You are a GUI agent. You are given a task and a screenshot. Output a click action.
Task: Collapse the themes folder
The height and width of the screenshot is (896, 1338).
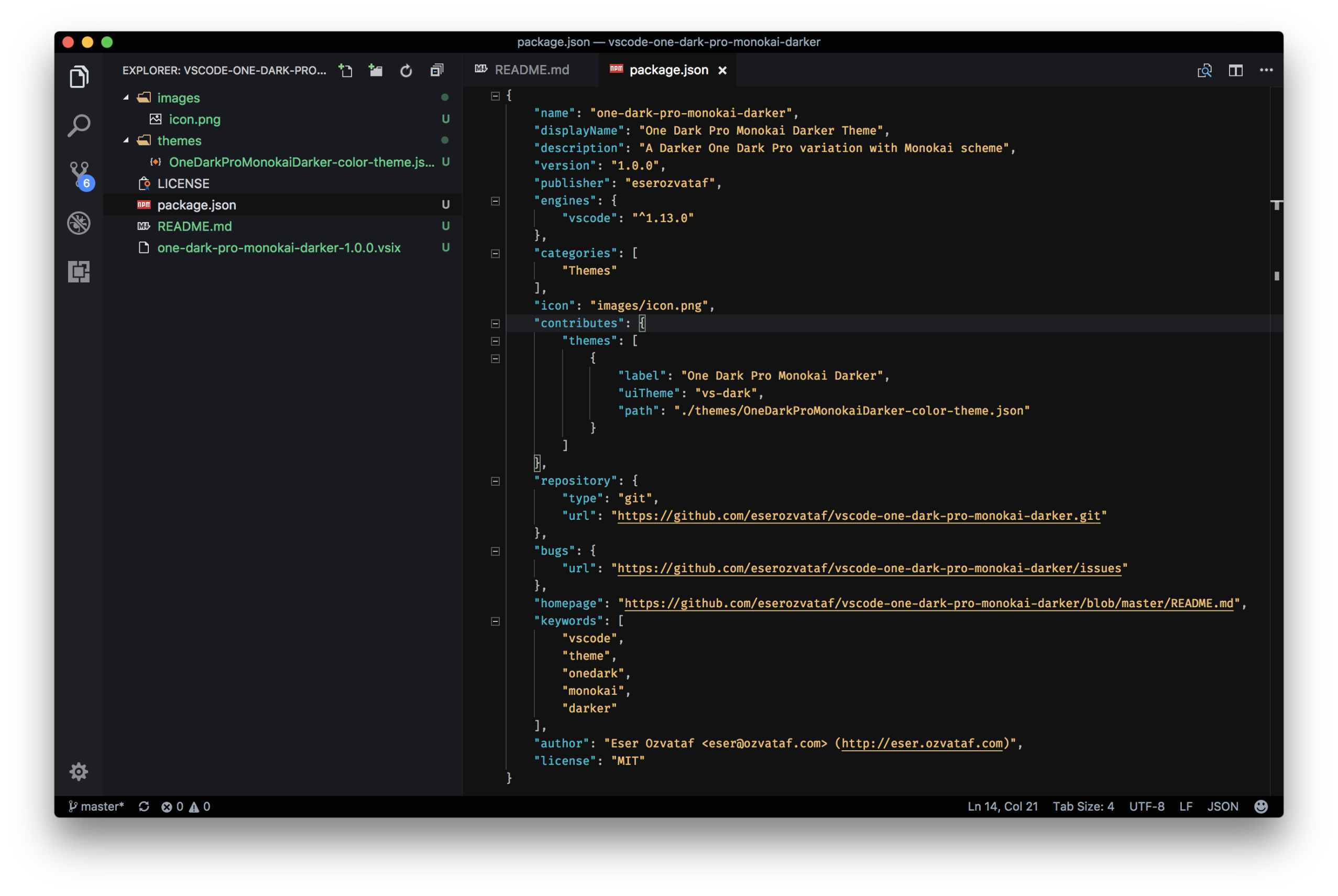[126, 140]
